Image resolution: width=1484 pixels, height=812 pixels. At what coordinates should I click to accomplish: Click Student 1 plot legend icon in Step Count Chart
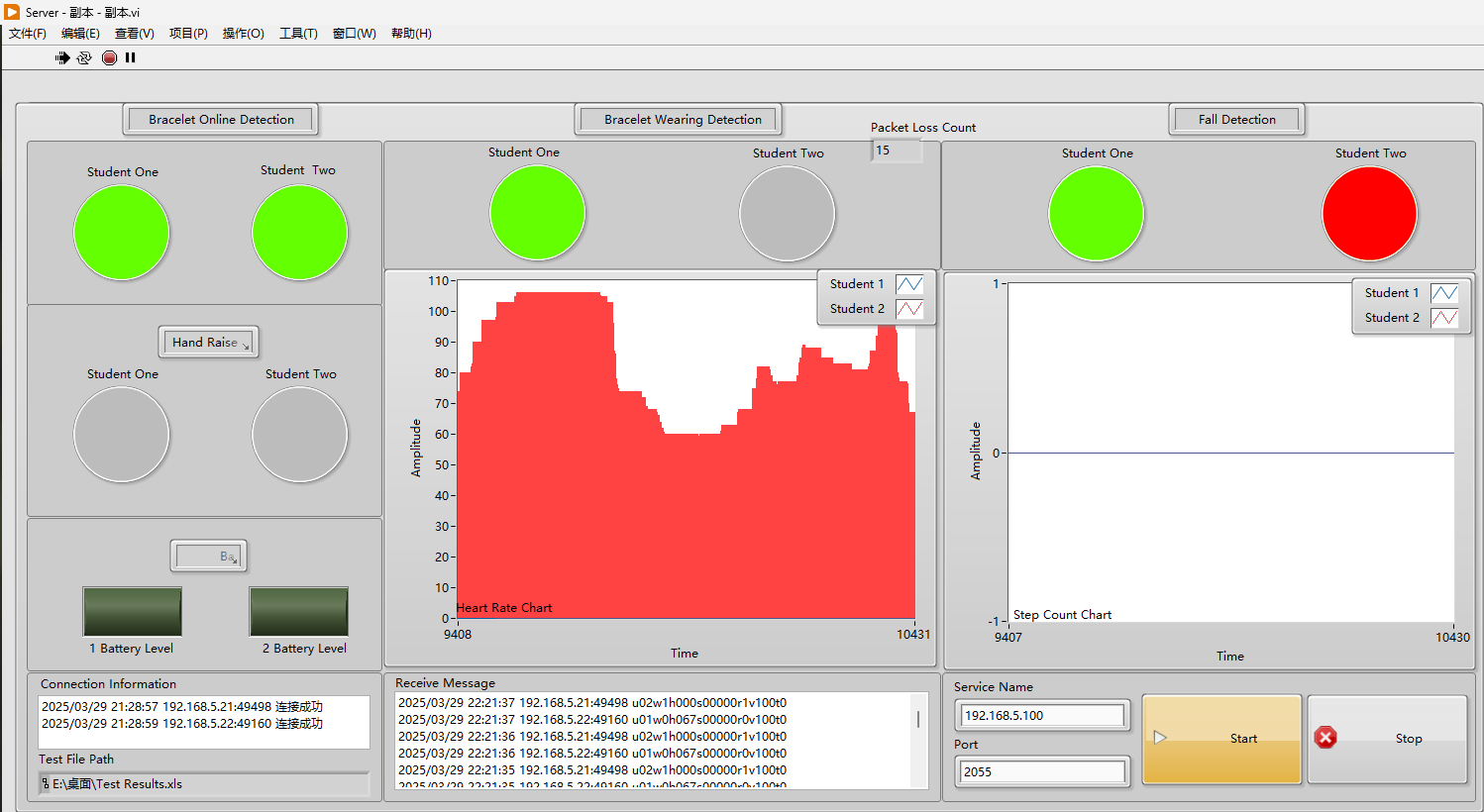point(1444,293)
